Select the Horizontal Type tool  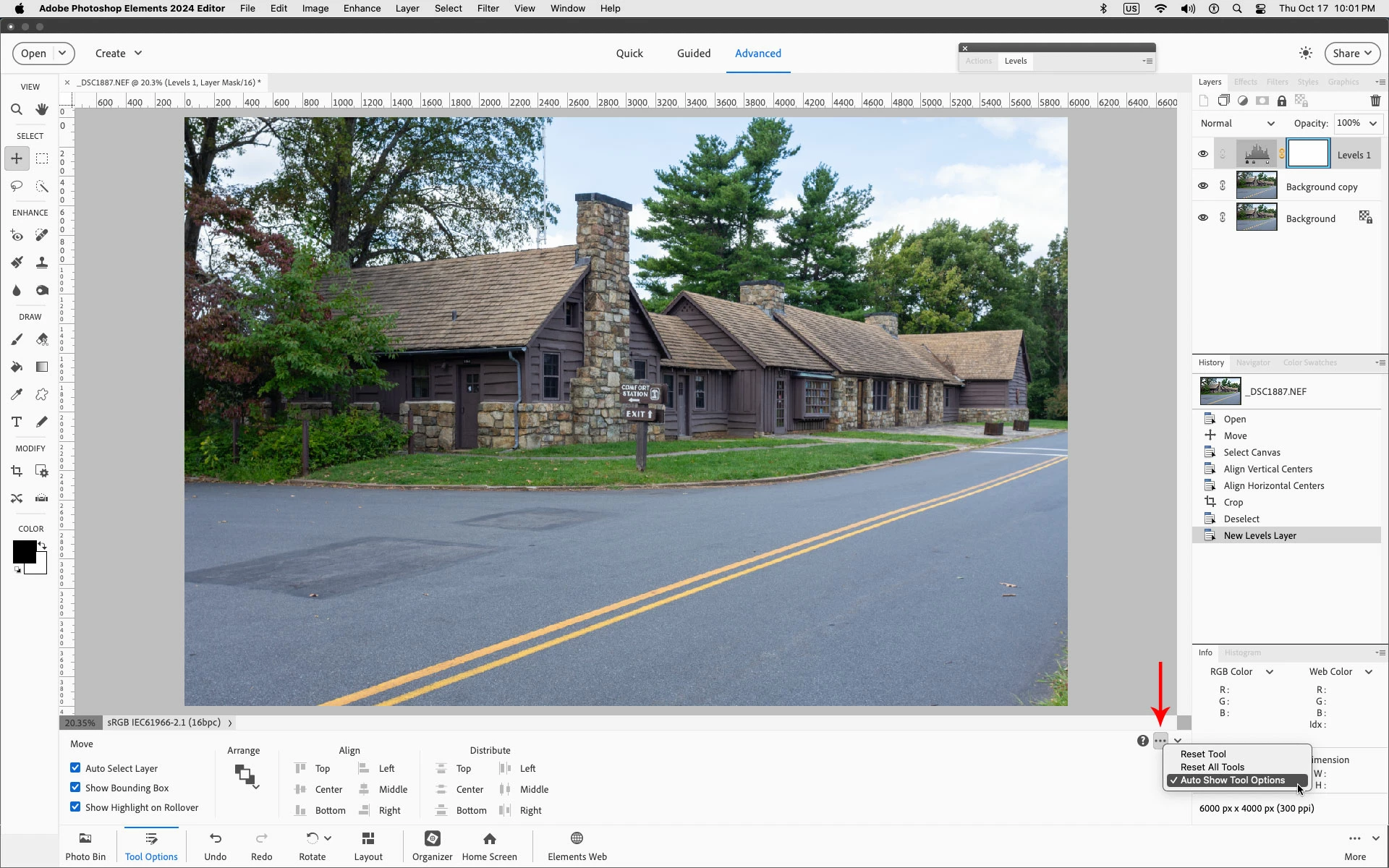click(x=16, y=422)
